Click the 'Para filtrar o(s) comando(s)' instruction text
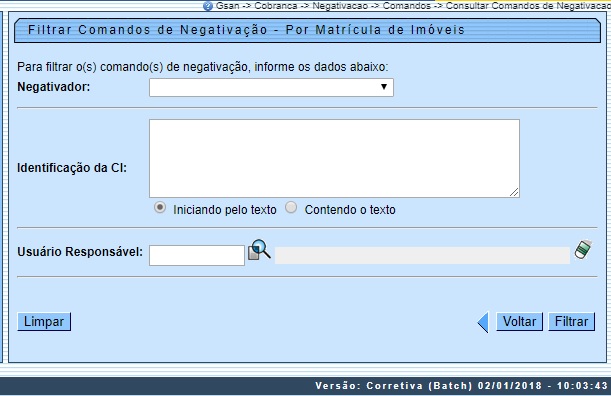This screenshot has width=611, height=396. pos(203,67)
